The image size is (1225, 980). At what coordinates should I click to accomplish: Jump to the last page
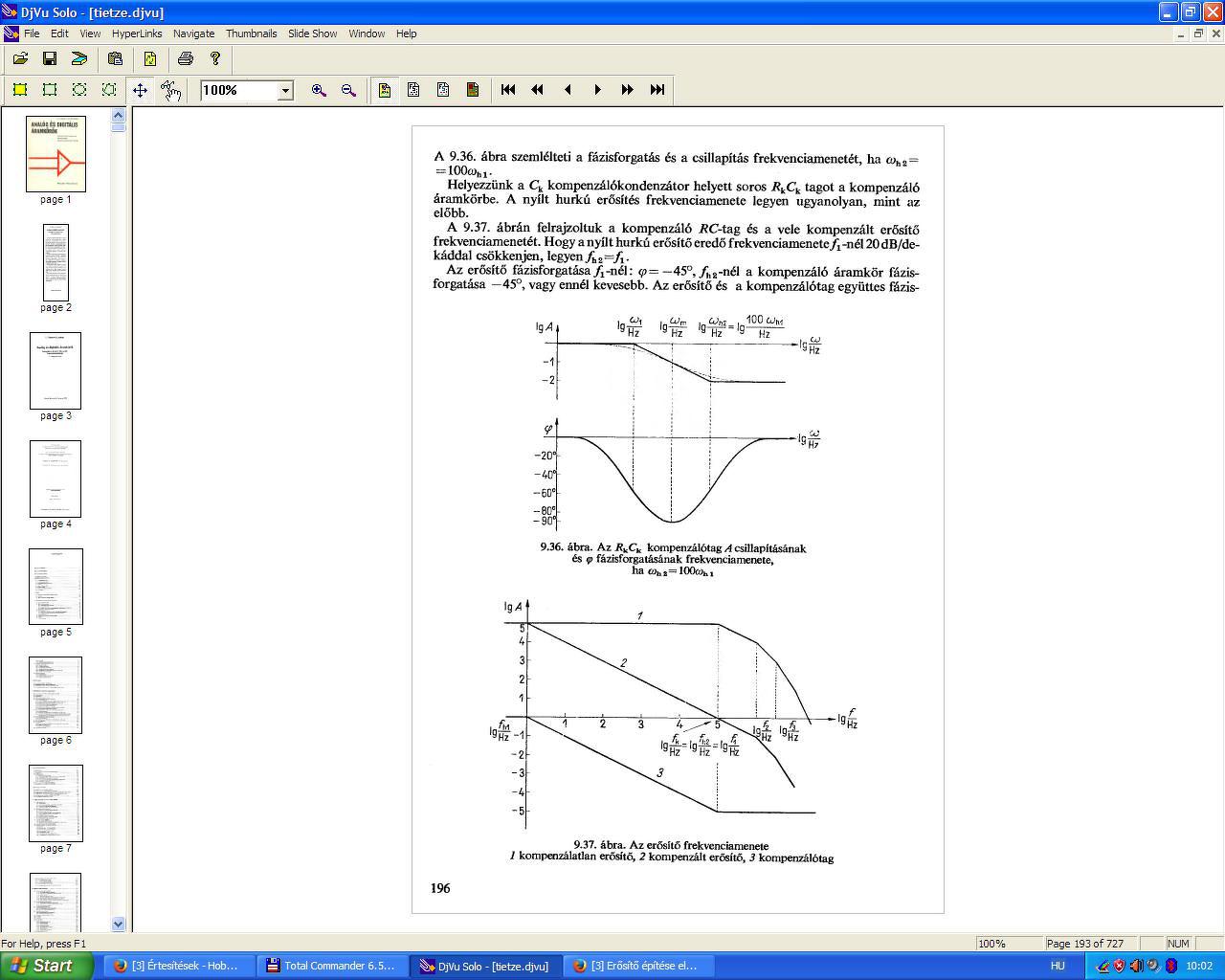657,90
